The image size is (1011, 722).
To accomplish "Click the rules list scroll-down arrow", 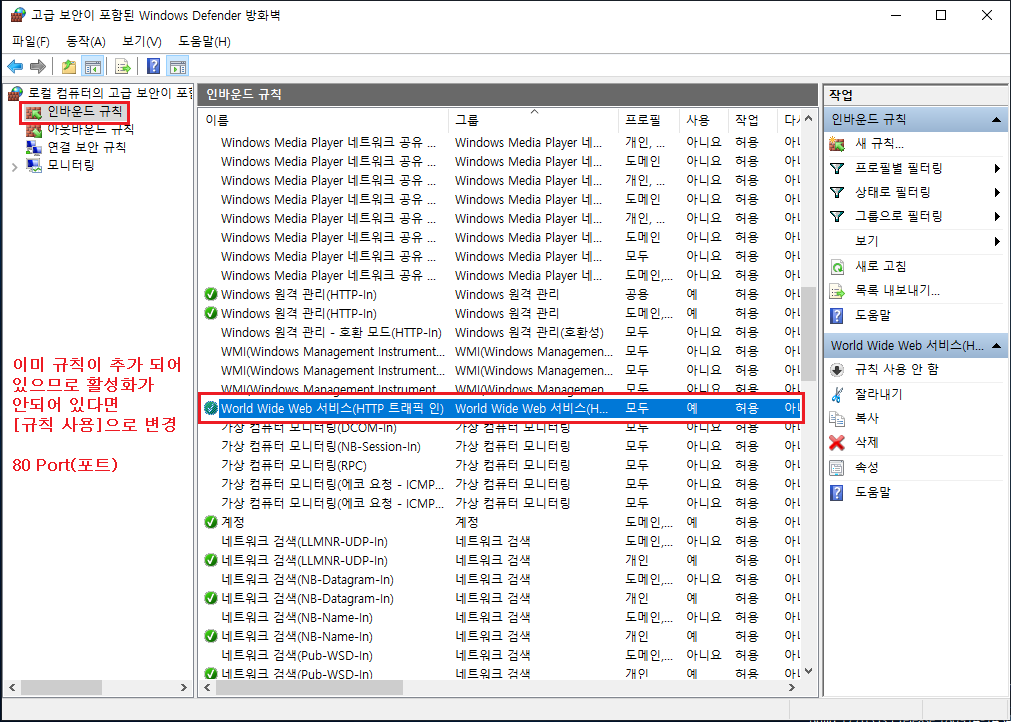I will (x=809, y=672).
